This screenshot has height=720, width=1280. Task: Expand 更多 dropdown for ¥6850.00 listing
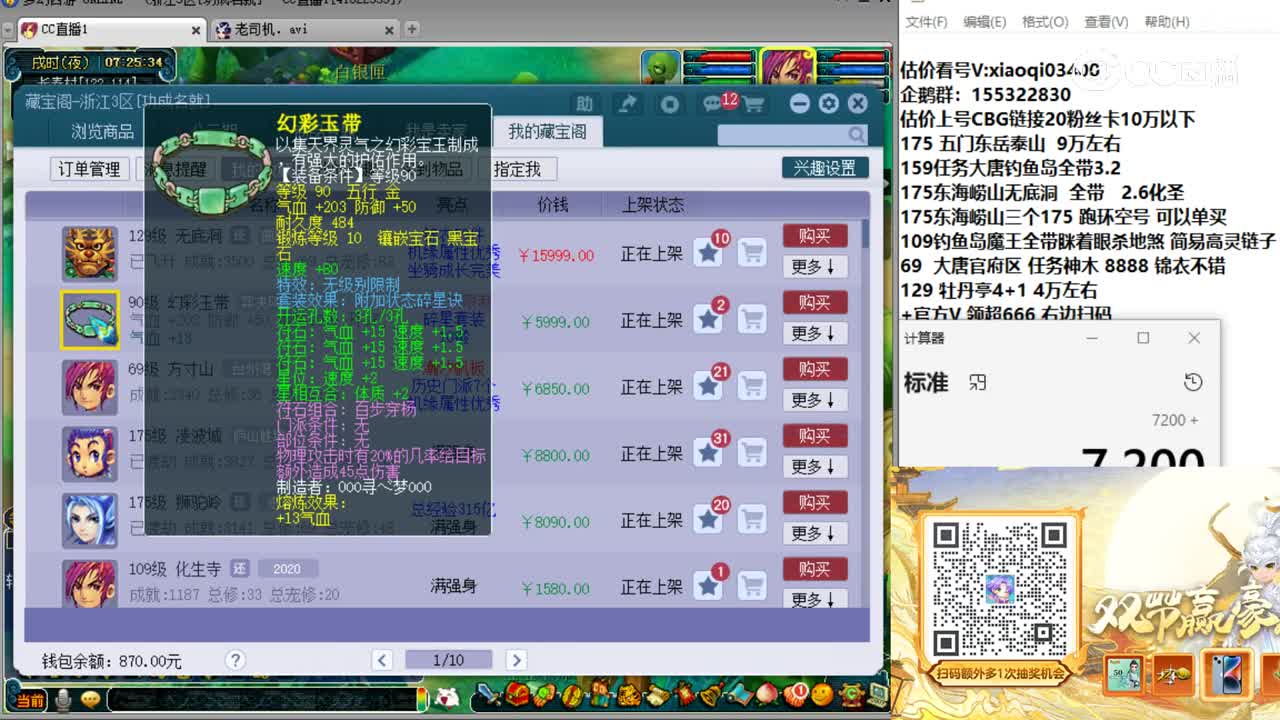point(815,400)
